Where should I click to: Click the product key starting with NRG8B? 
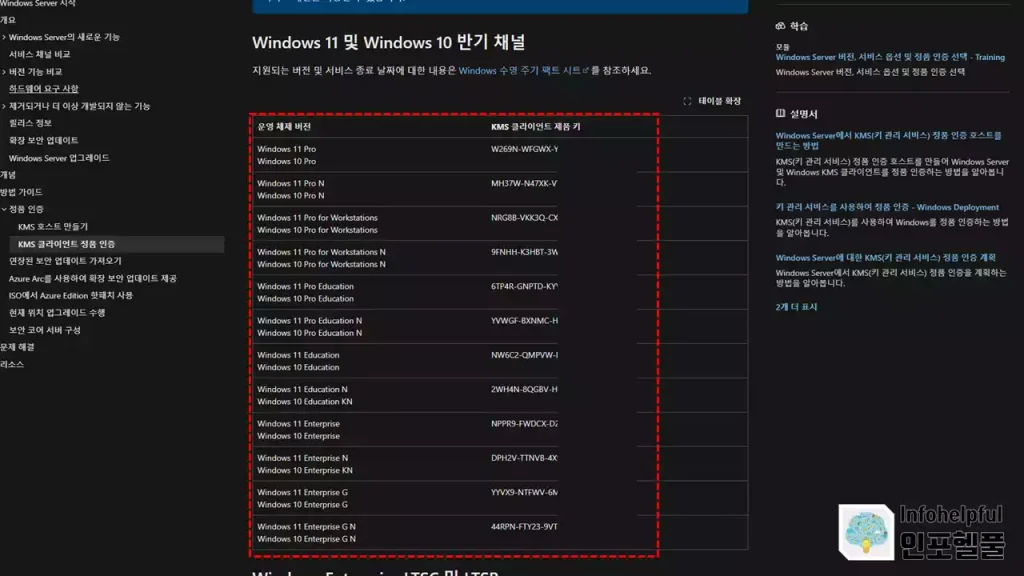pyautogui.click(x=524, y=217)
